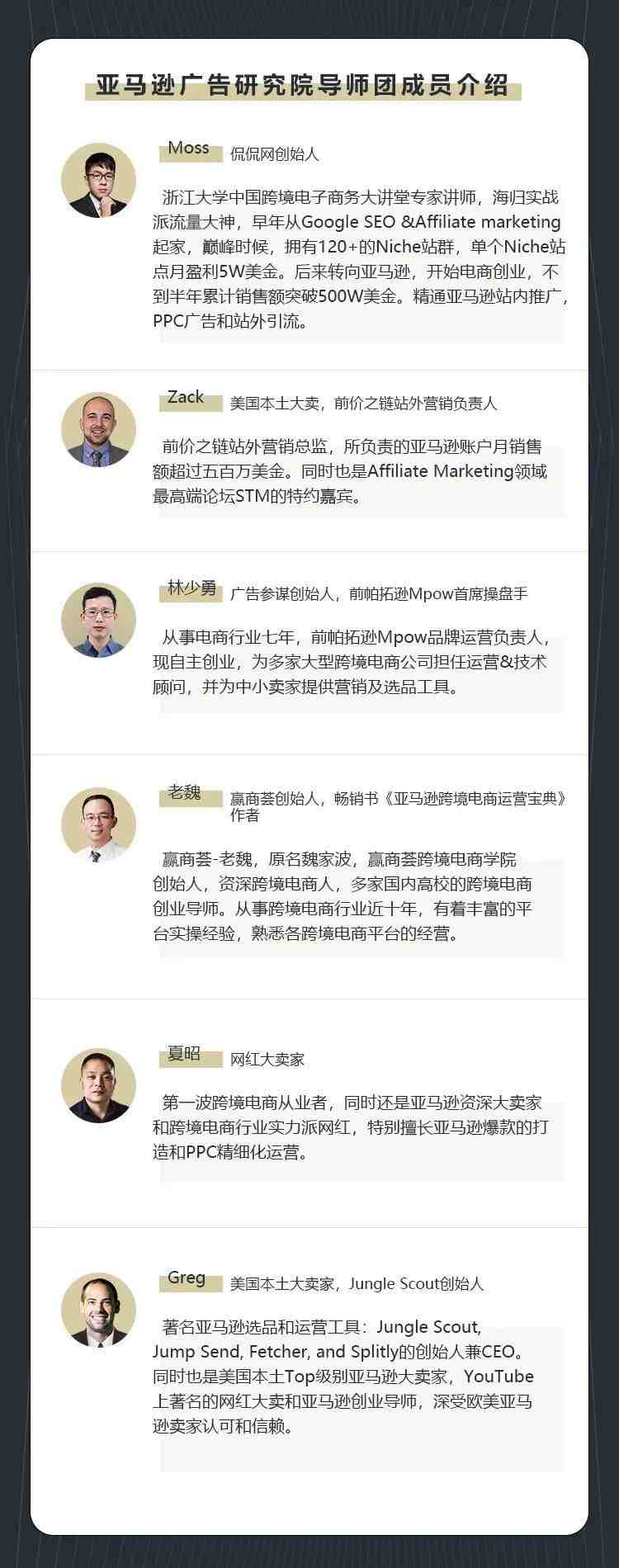
Task: Select the Zack name label
Action: [x=186, y=397]
